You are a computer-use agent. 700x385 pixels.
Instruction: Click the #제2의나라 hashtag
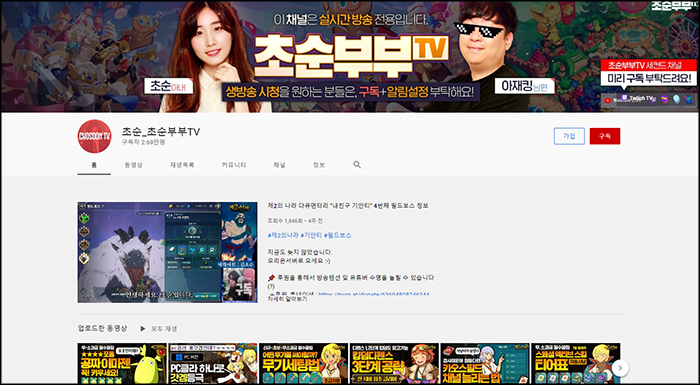coord(283,235)
